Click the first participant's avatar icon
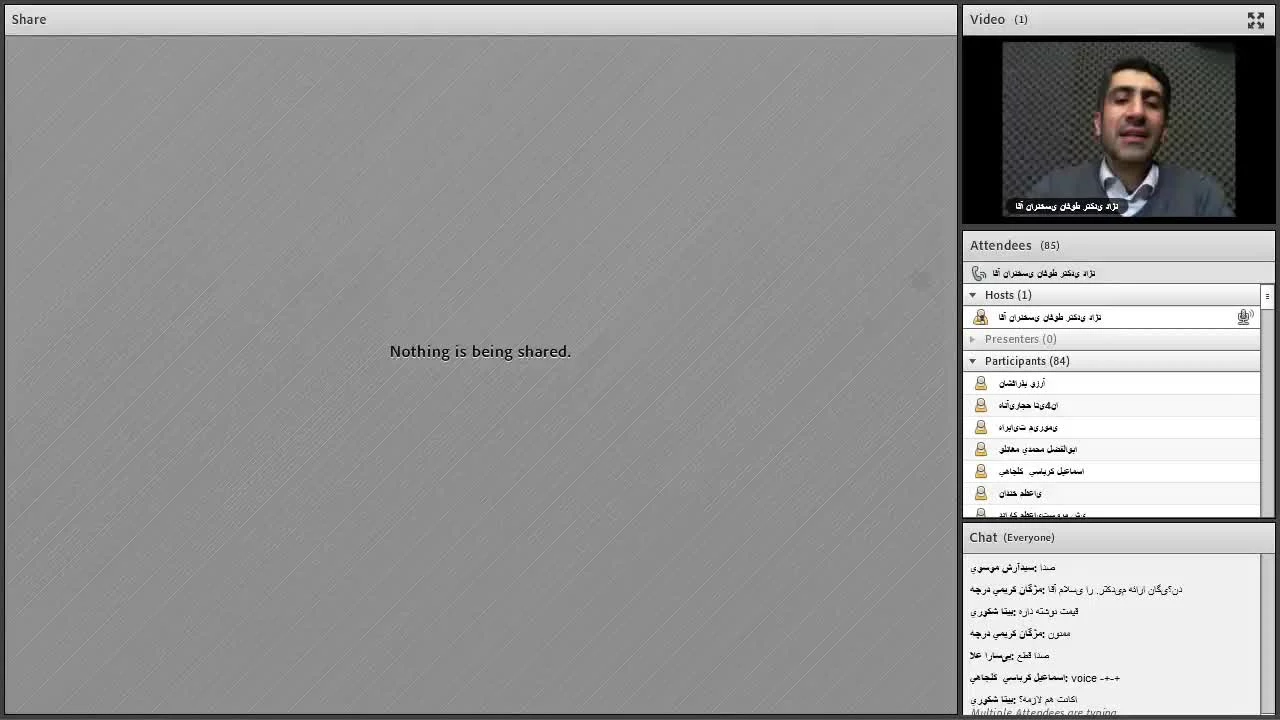Image resolution: width=1280 pixels, height=720 pixels. [x=980, y=383]
